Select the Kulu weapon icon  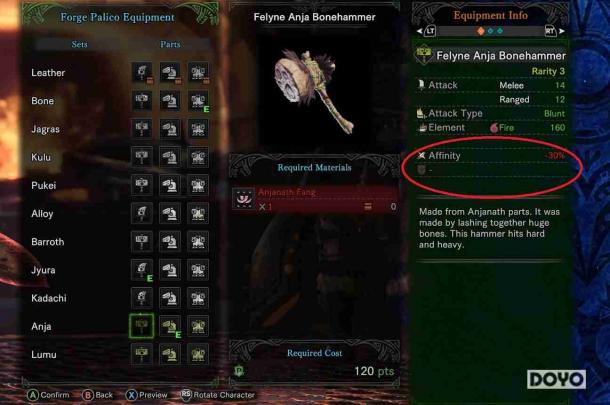pyautogui.click(x=142, y=157)
